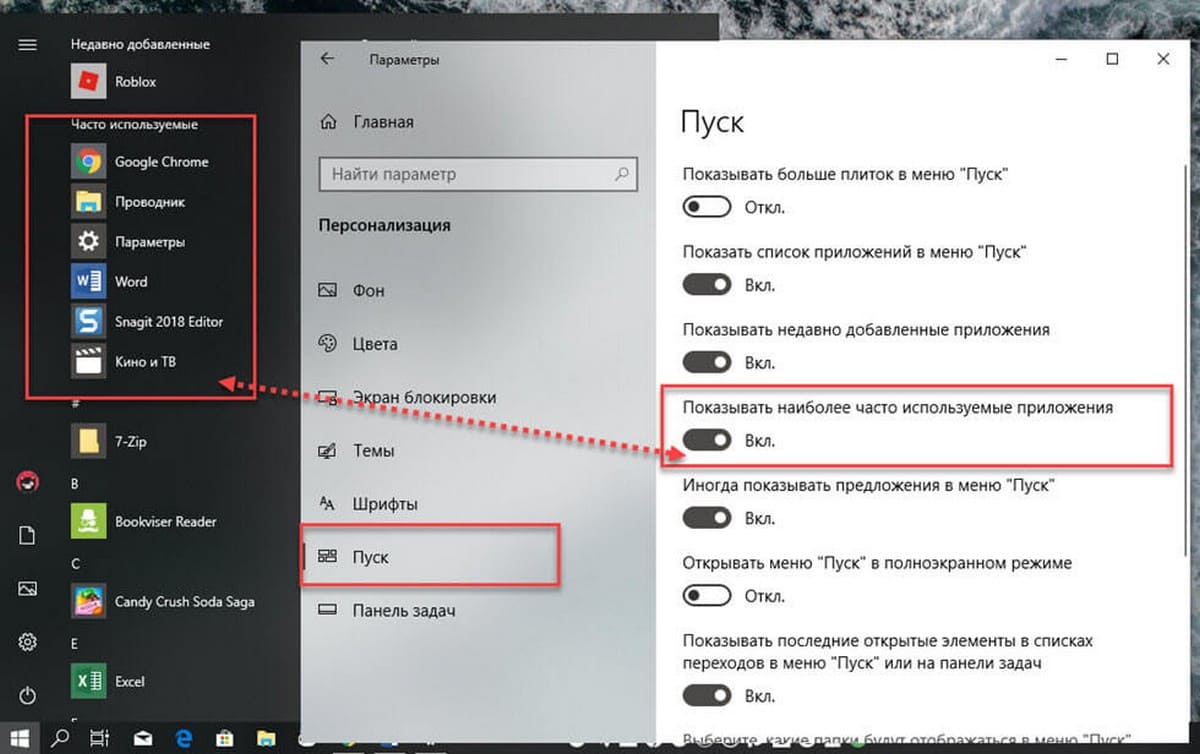
Task: Maximize the Параметры window
Action: (1112, 59)
